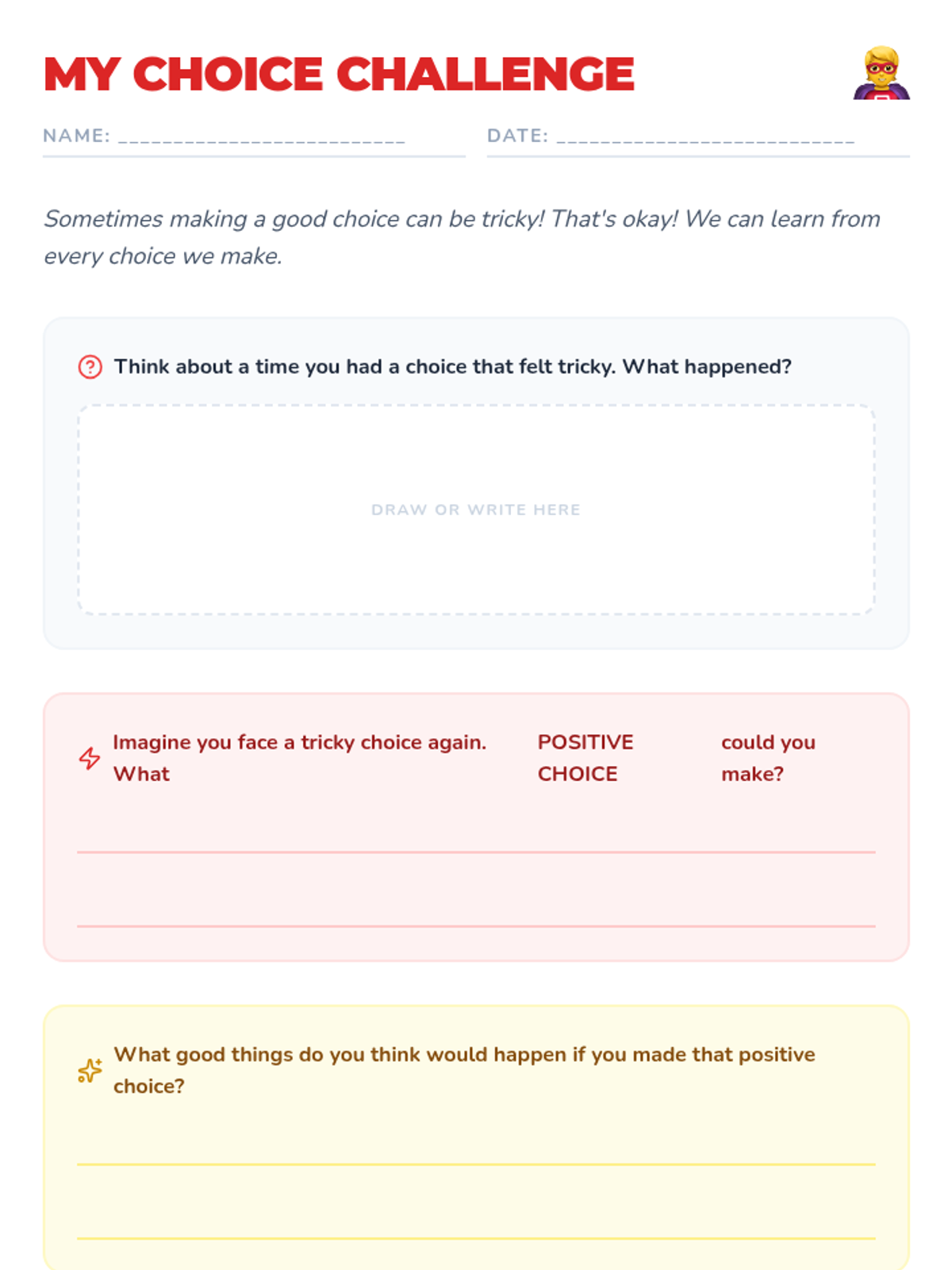Click the first yellow answer line
952x1270 pixels.
point(476,1164)
